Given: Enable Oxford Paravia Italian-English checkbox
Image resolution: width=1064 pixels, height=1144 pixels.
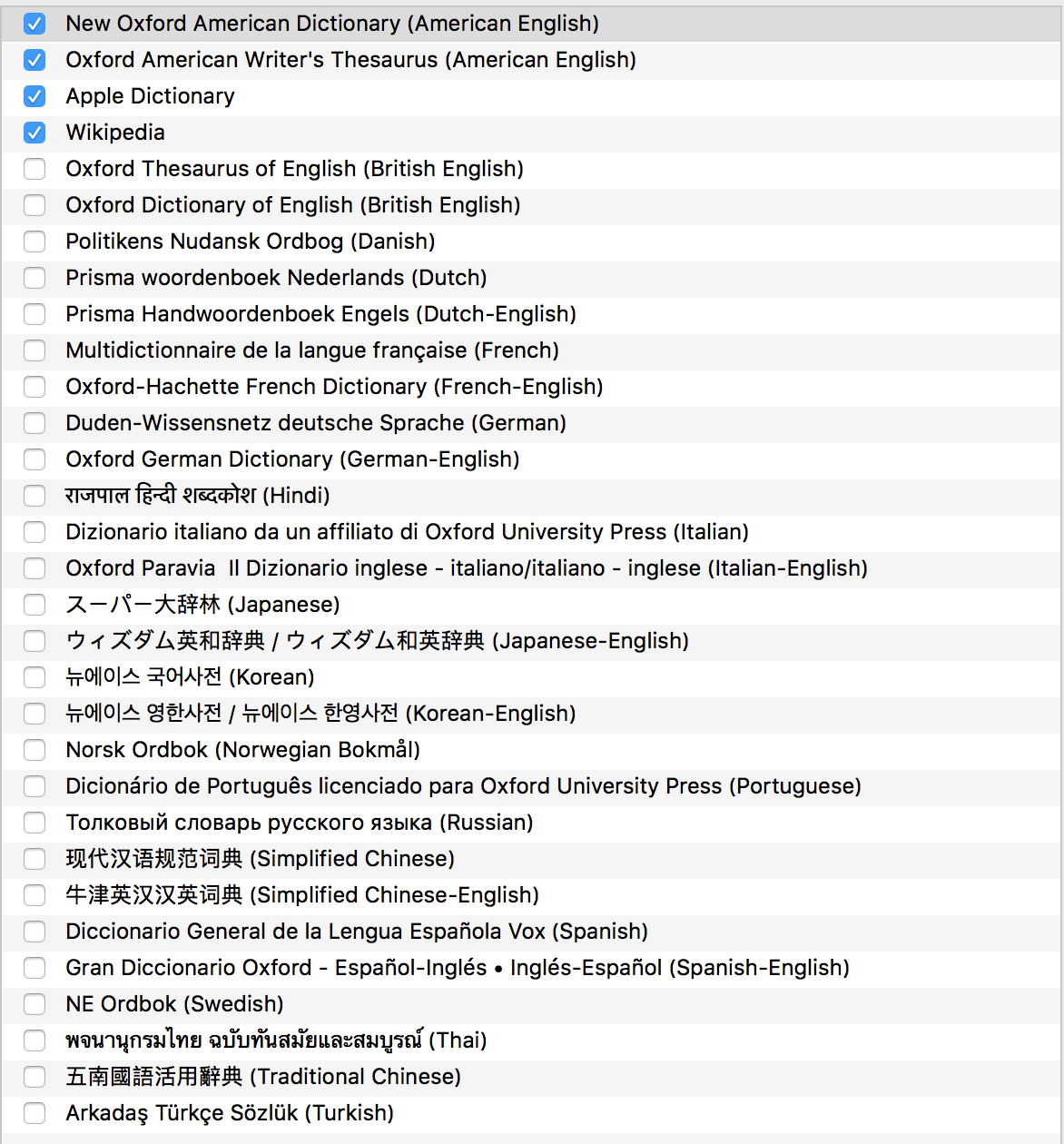Looking at the screenshot, I should coord(34,568).
